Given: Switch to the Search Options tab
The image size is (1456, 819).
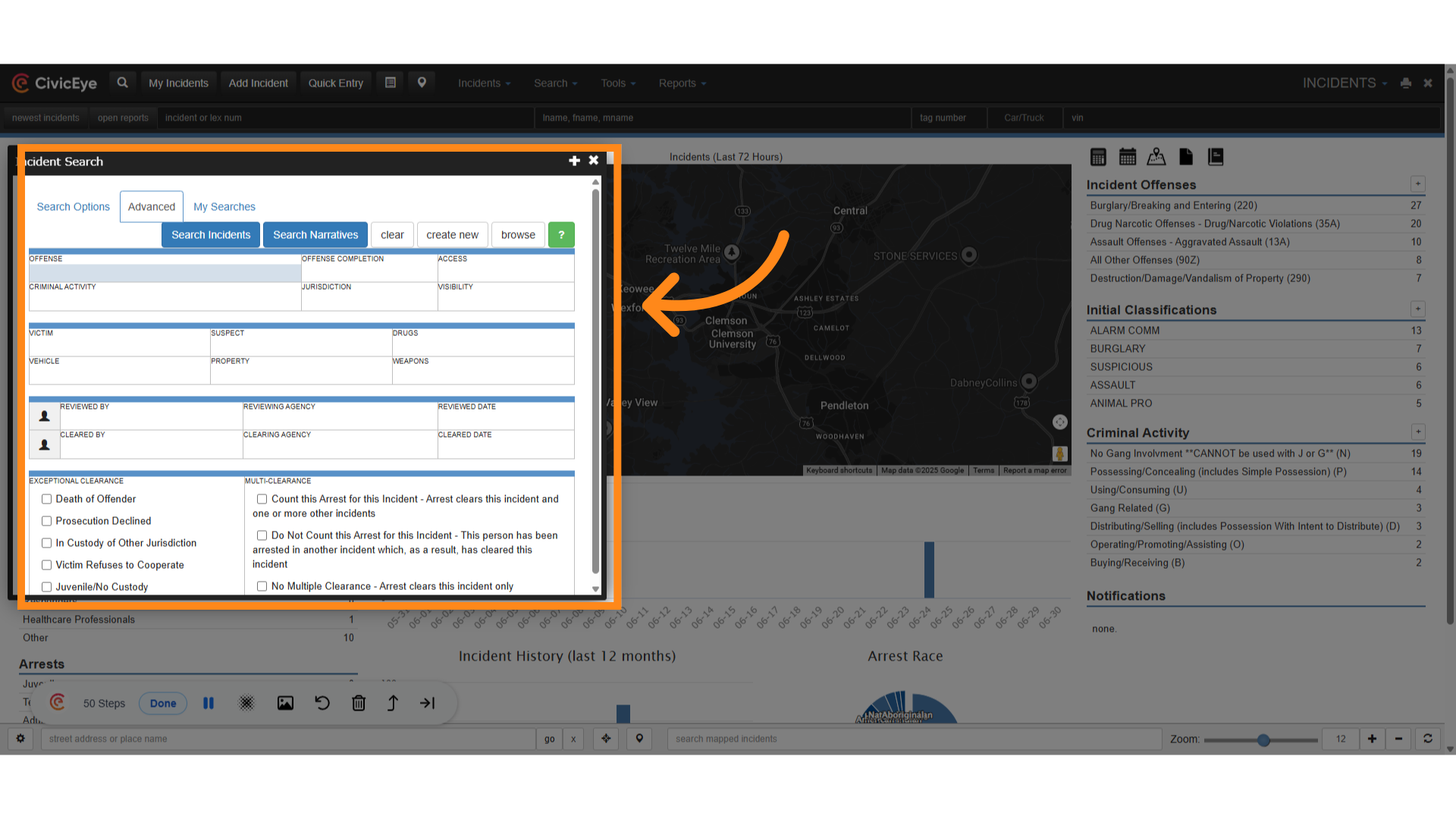Looking at the screenshot, I should (74, 207).
